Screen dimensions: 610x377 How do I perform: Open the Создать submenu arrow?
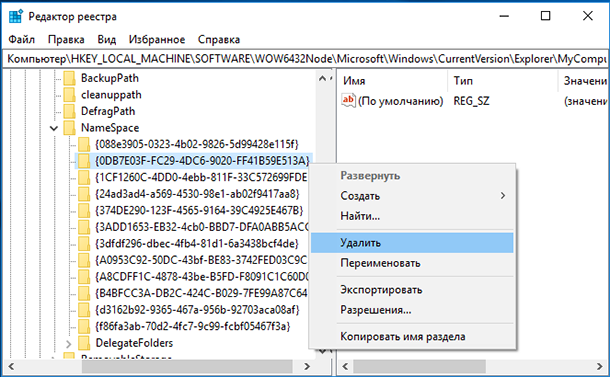tap(503, 195)
